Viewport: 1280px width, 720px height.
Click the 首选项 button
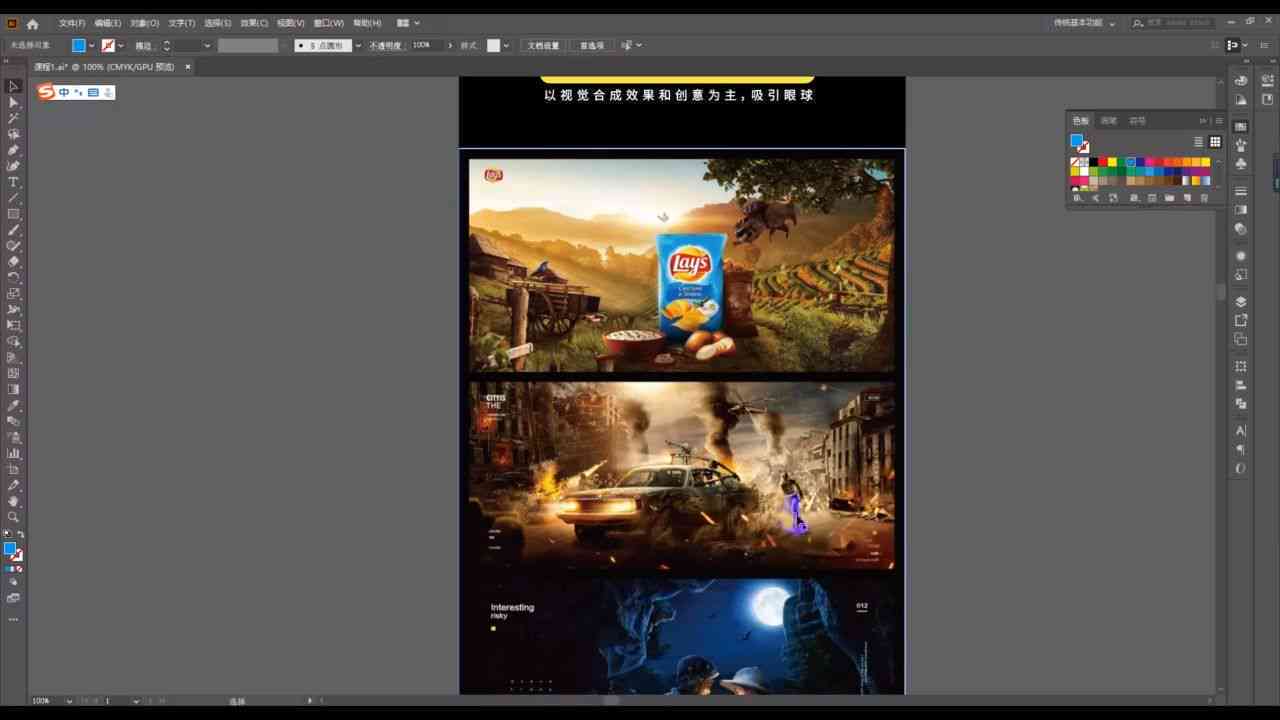(x=592, y=45)
